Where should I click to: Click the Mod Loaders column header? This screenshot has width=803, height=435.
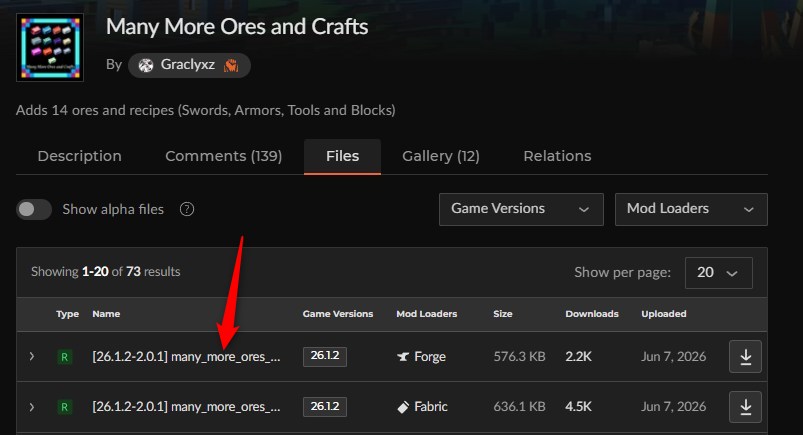[x=427, y=314]
